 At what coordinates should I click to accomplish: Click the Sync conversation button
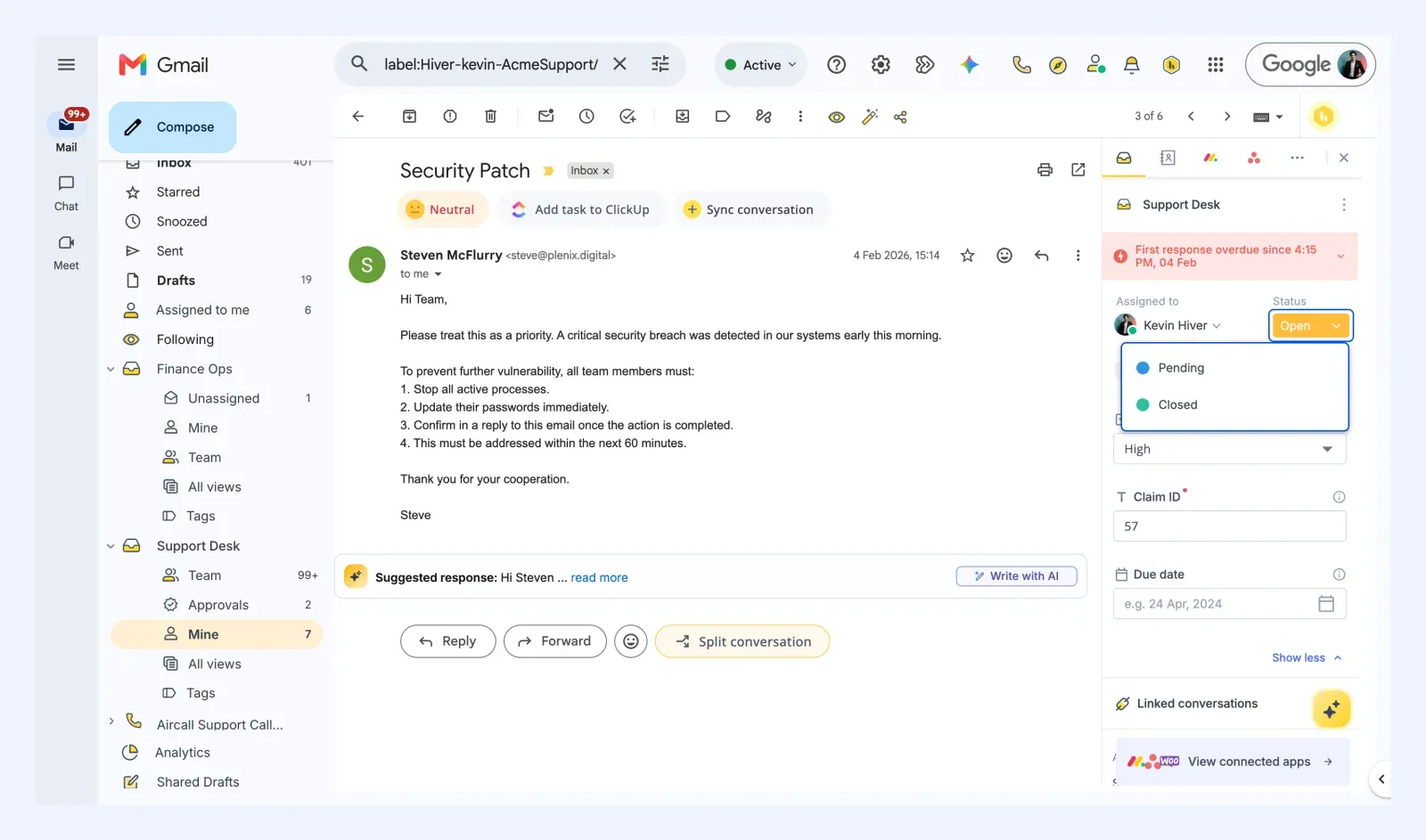click(x=749, y=209)
